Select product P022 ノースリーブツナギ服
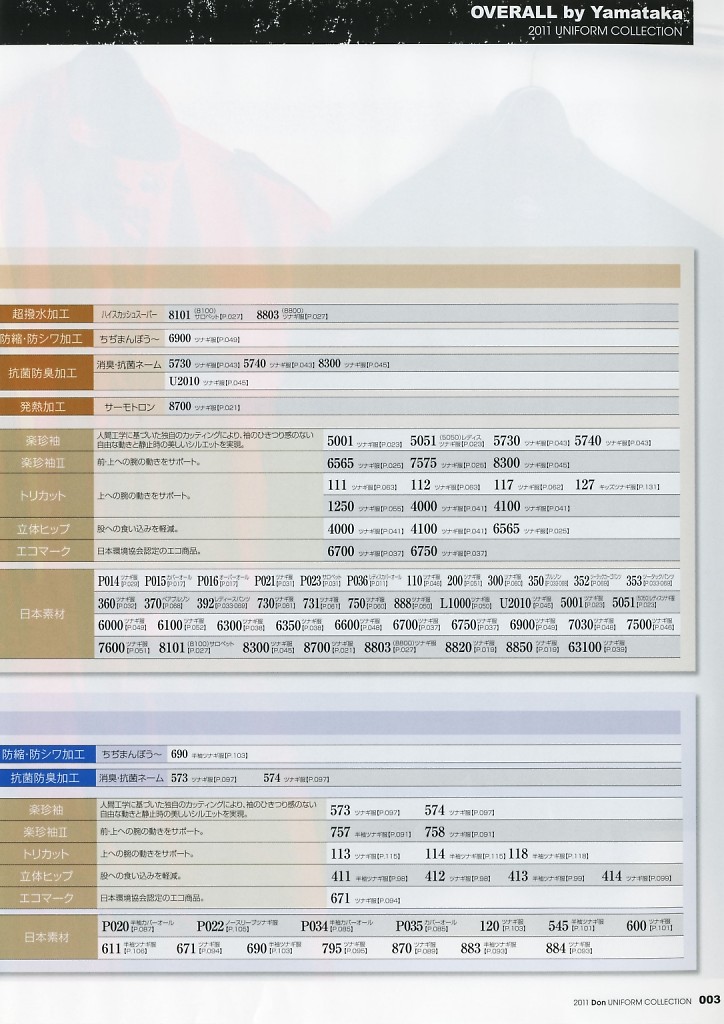 (x=210, y=926)
